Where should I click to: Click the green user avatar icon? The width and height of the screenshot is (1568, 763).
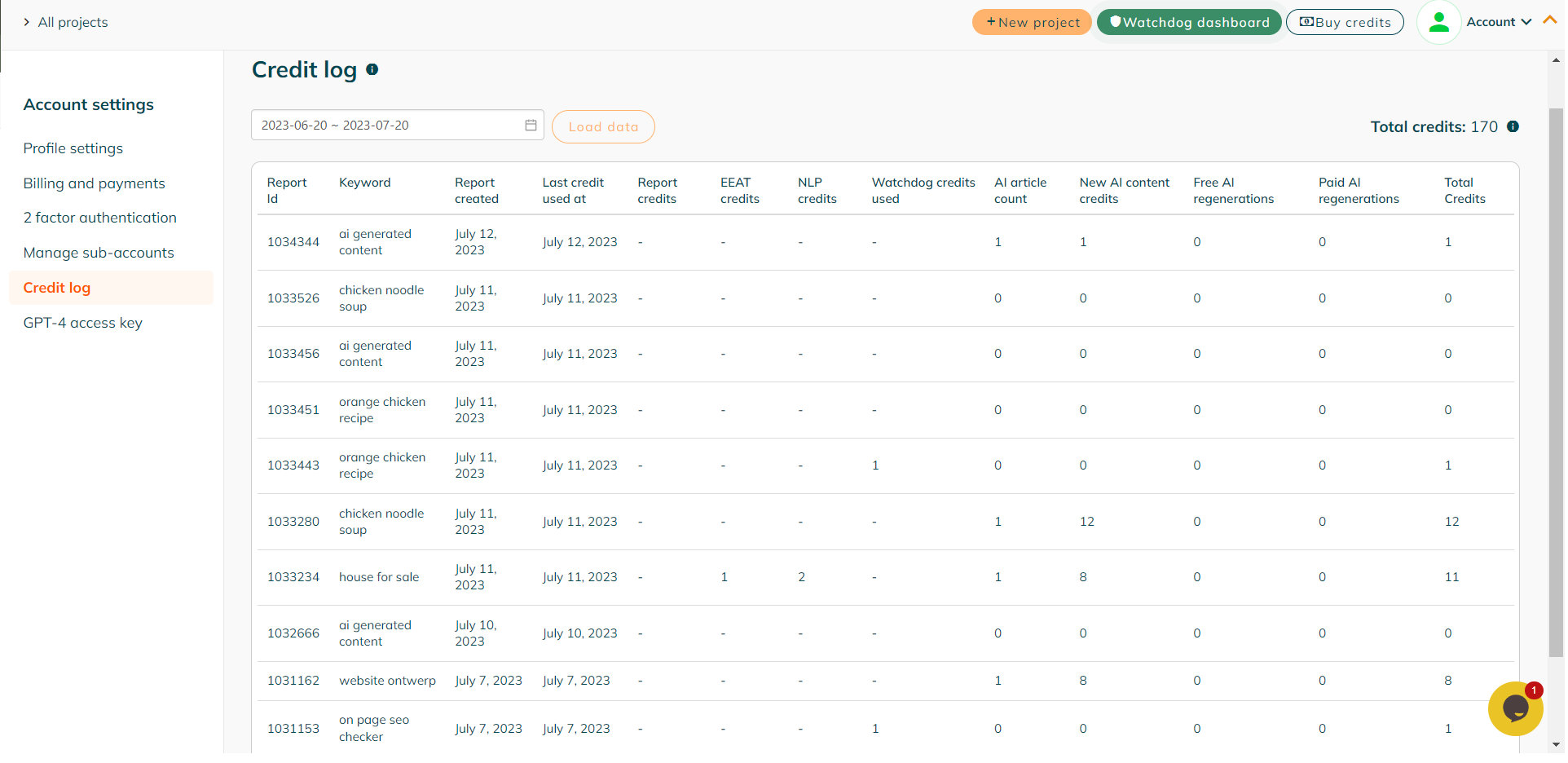point(1439,22)
